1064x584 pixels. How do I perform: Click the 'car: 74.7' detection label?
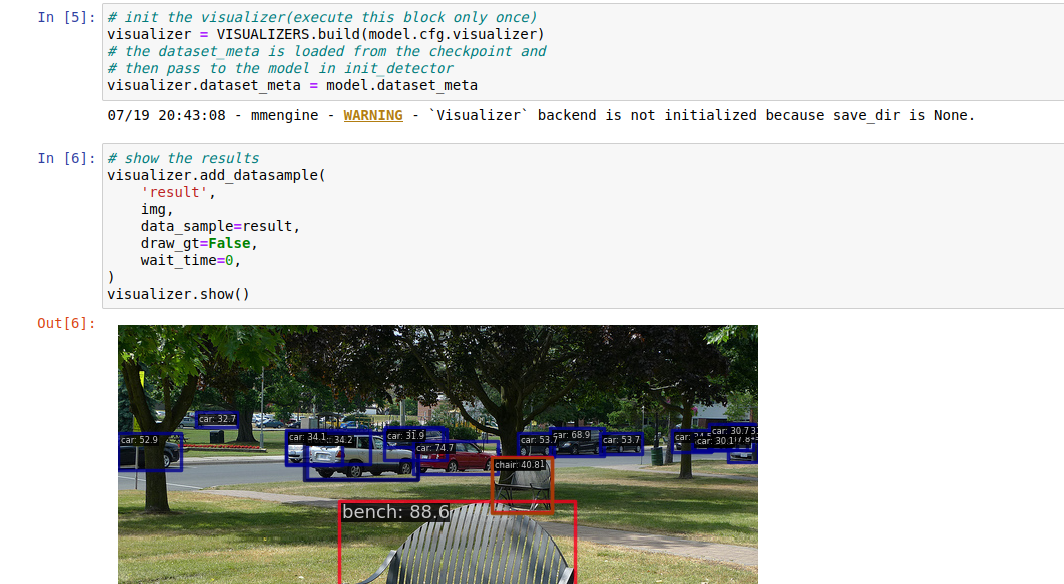point(434,448)
